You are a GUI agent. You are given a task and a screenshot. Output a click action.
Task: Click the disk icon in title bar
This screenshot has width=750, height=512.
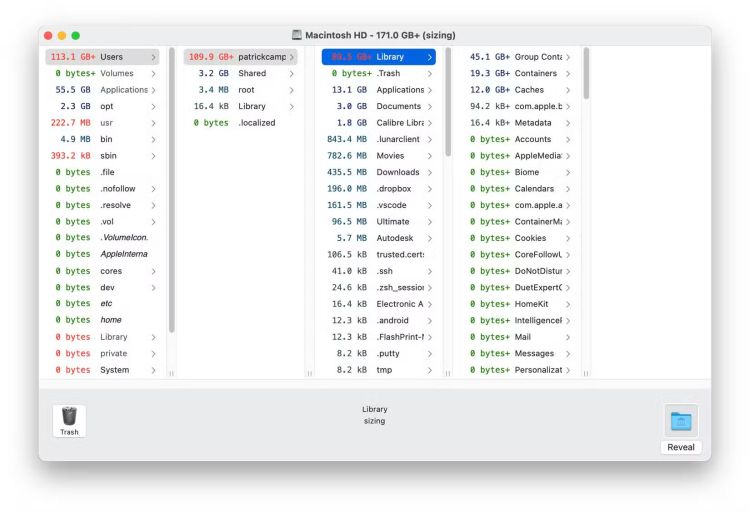(x=297, y=35)
